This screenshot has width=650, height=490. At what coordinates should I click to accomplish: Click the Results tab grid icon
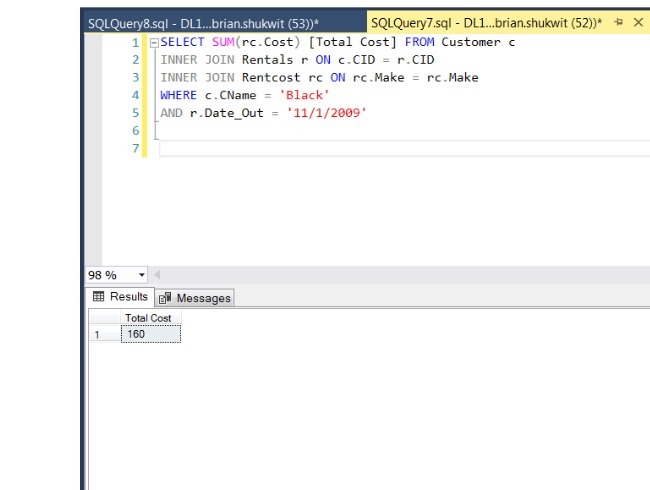[99, 296]
